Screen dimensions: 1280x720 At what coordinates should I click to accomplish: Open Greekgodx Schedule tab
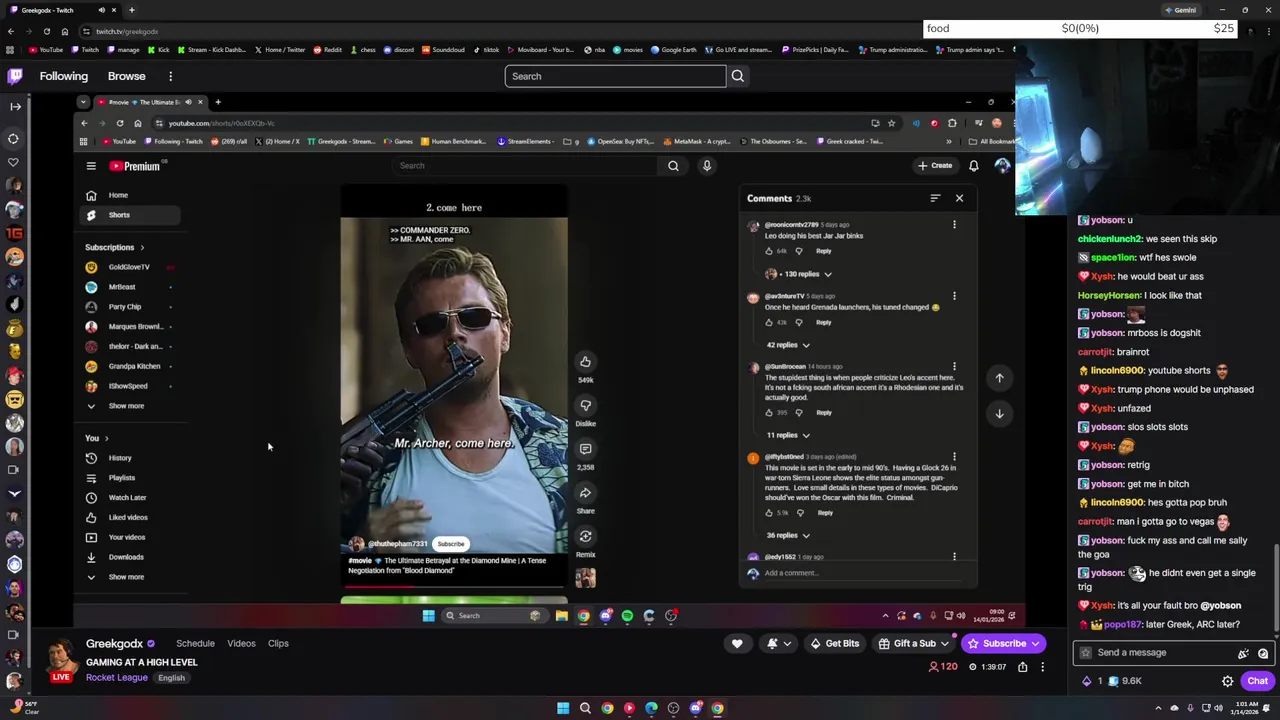(195, 644)
